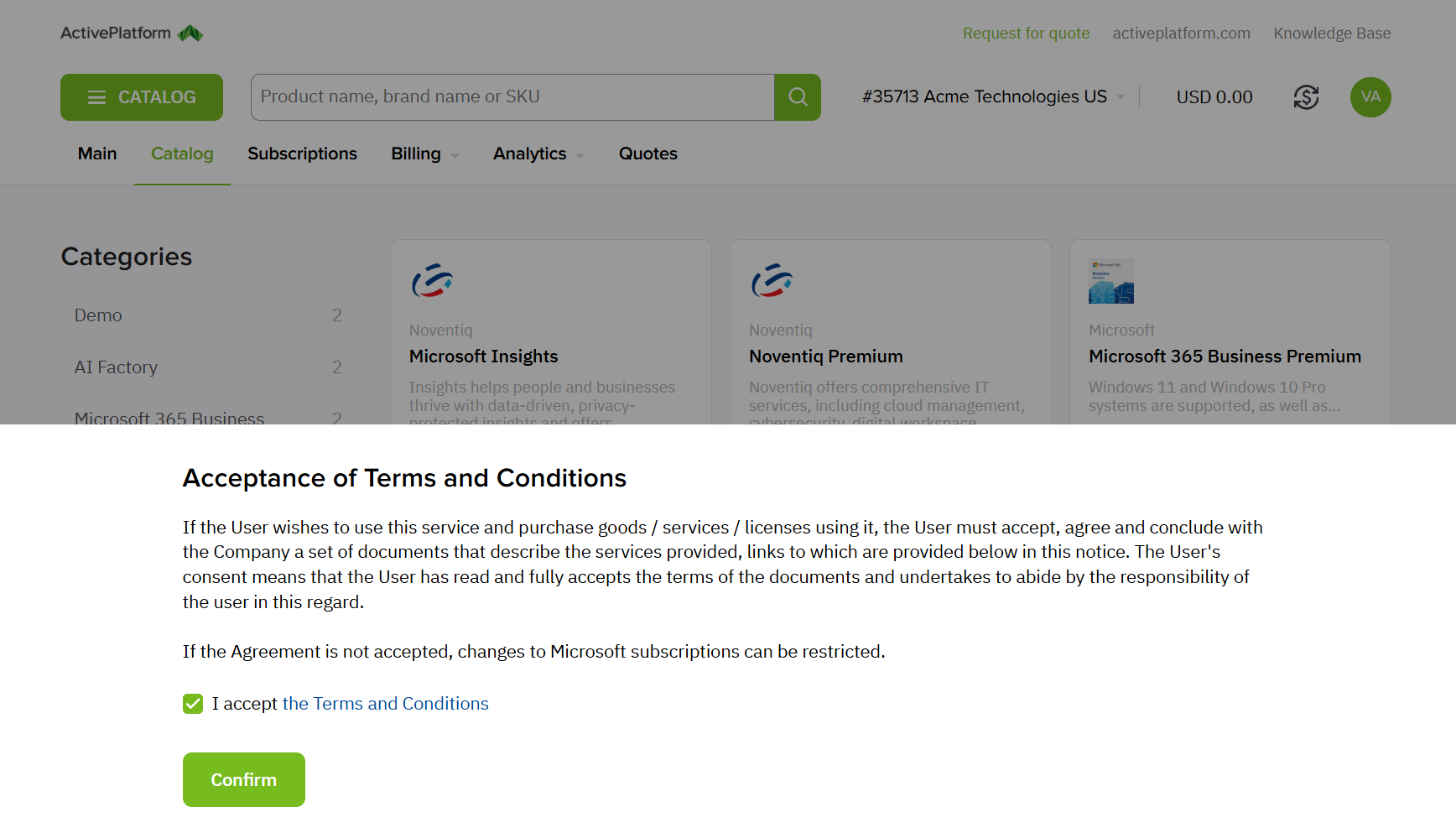This screenshot has height=838, width=1456.
Task: Open the VA user avatar menu
Action: pyautogui.click(x=1370, y=97)
